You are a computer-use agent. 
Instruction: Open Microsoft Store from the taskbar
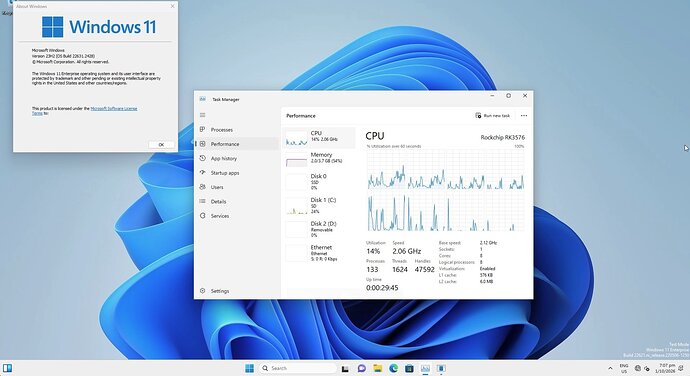coord(409,368)
